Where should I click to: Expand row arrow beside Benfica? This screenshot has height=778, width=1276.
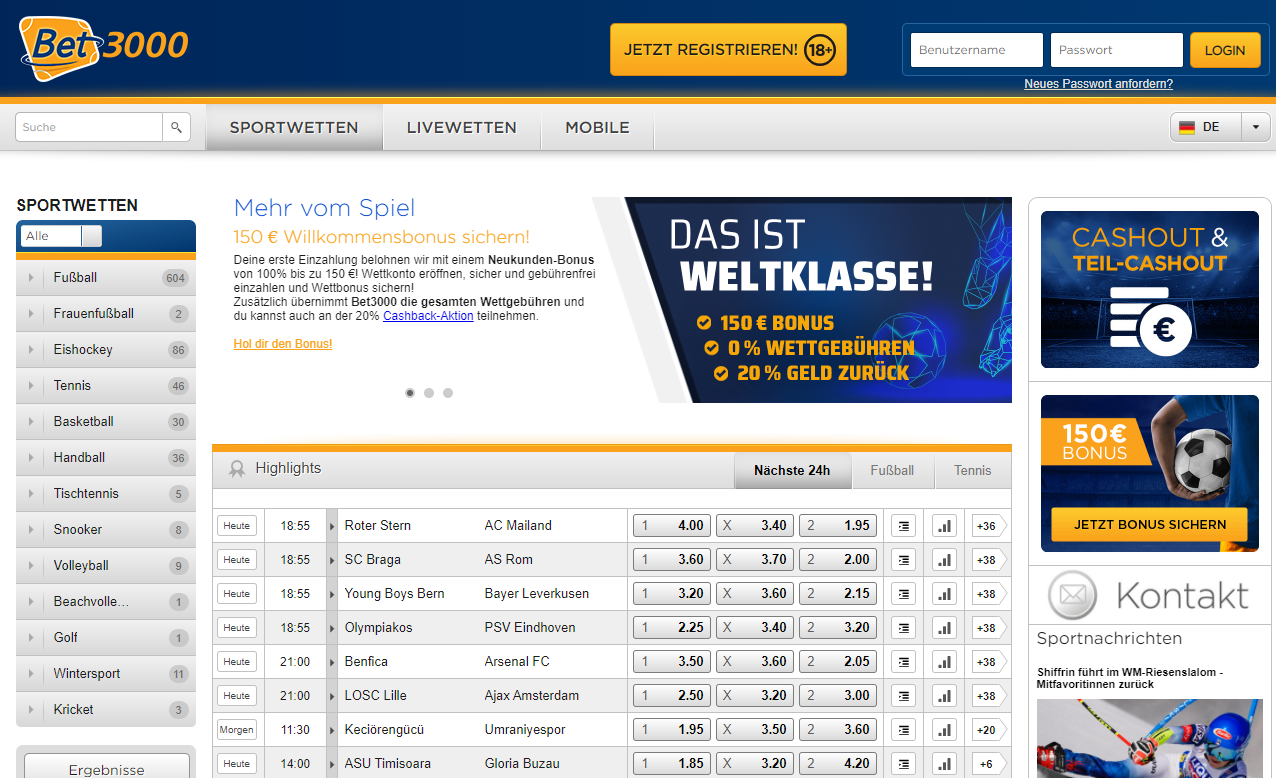332,662
